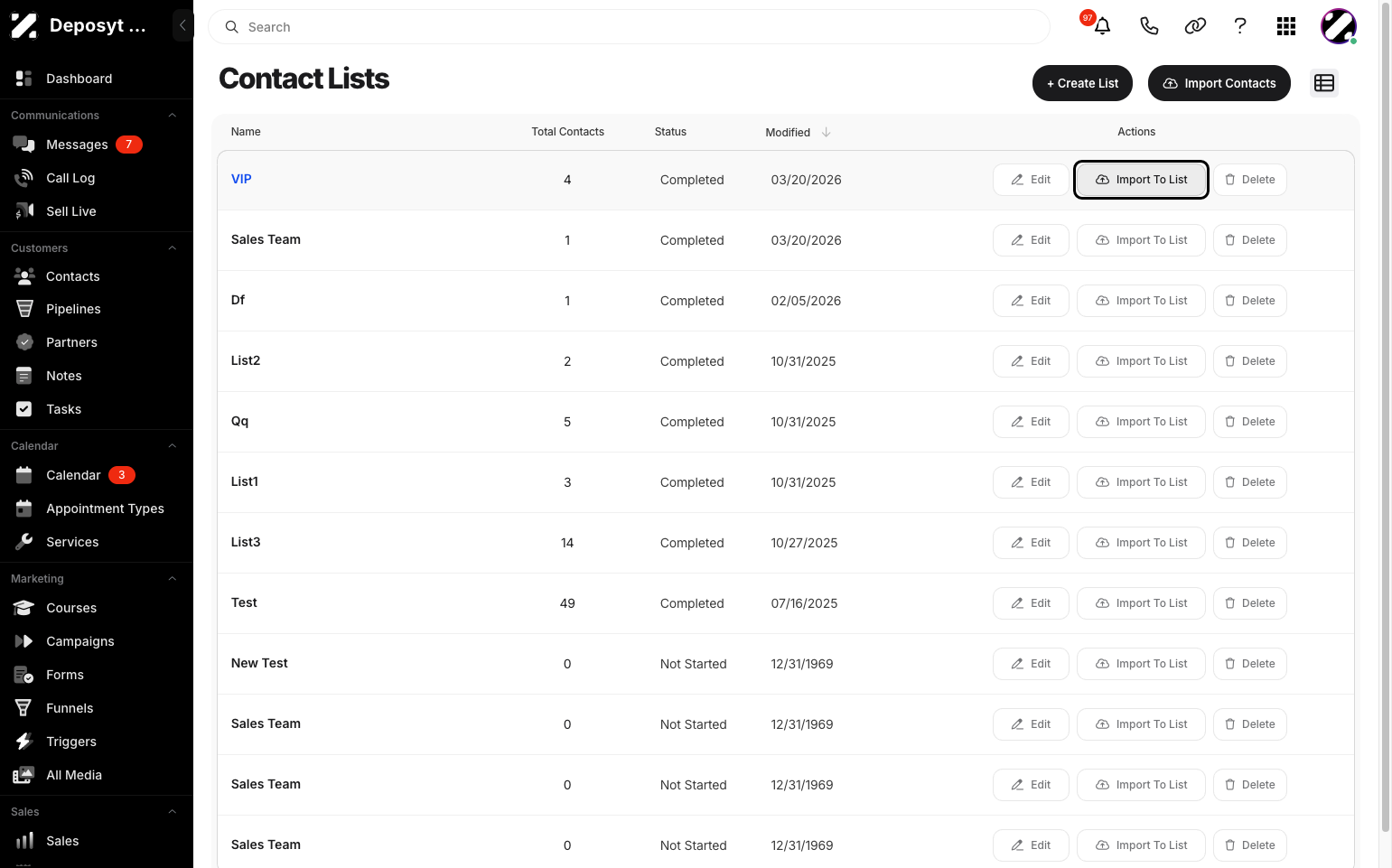Edit the New Test list
Screen dimensions: 1392x868
(x=1031, y=664)
